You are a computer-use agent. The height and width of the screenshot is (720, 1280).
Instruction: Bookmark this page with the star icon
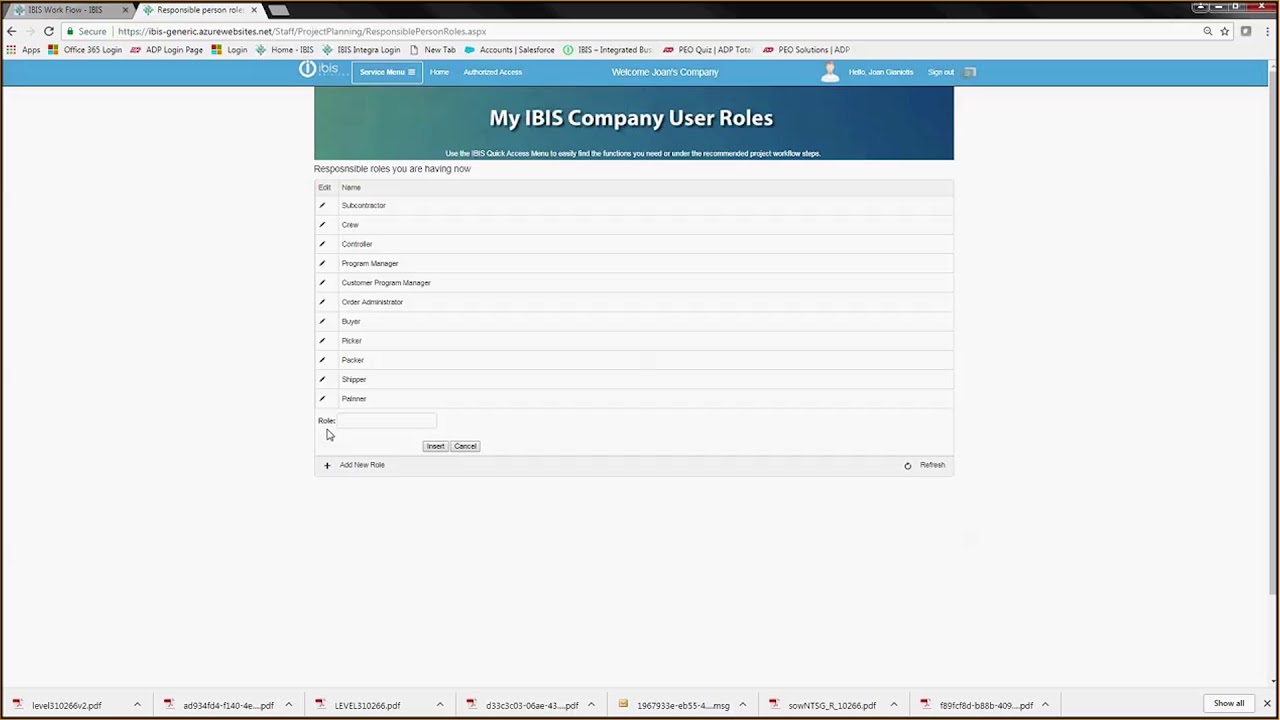(x=1224, y=31)
